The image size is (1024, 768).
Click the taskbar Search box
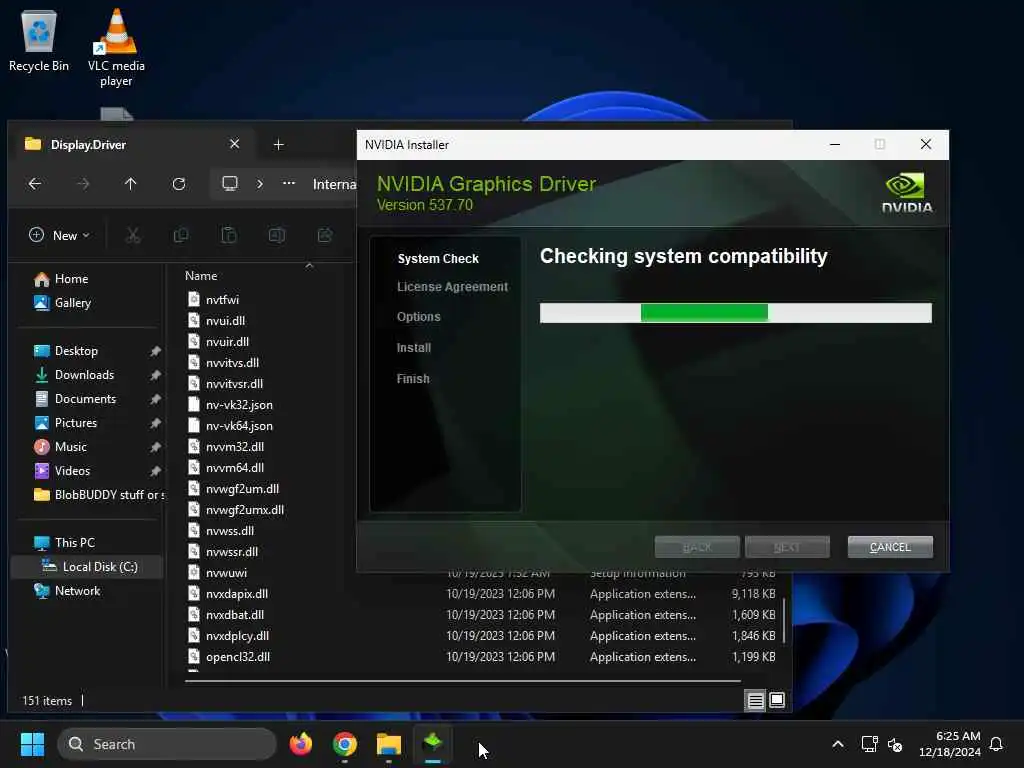pyautogui.click(x=167, y=744)
